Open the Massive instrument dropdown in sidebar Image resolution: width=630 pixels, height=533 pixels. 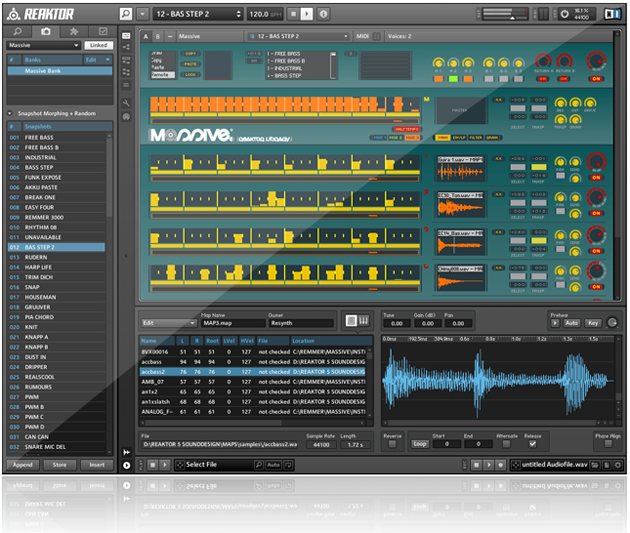43,45
